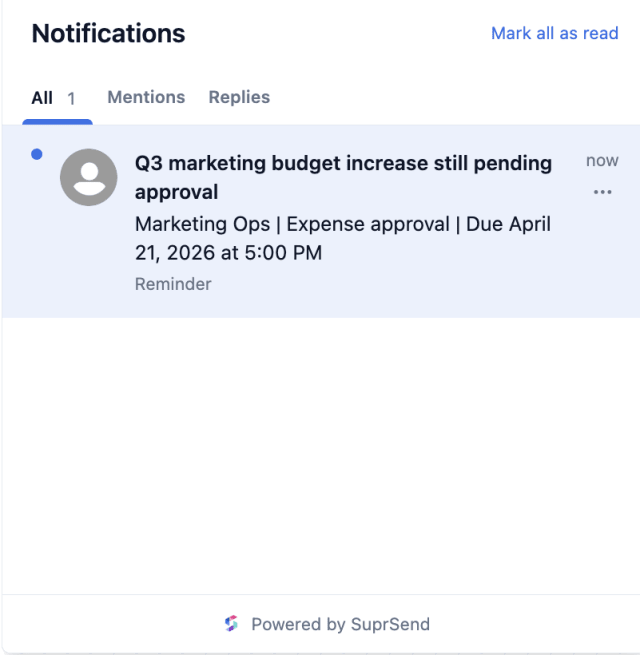Screen dimensions: 640x655
Task: Open Q3 marketing budget increase notification title
Action: [x=343, y=178]
